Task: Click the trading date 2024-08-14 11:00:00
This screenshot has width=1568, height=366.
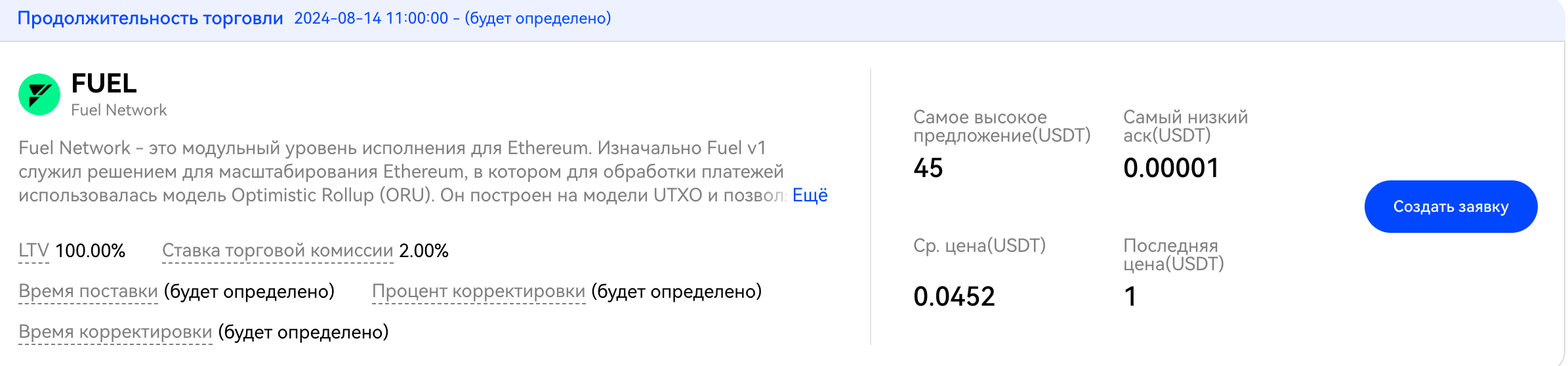Action: point(371,18)
